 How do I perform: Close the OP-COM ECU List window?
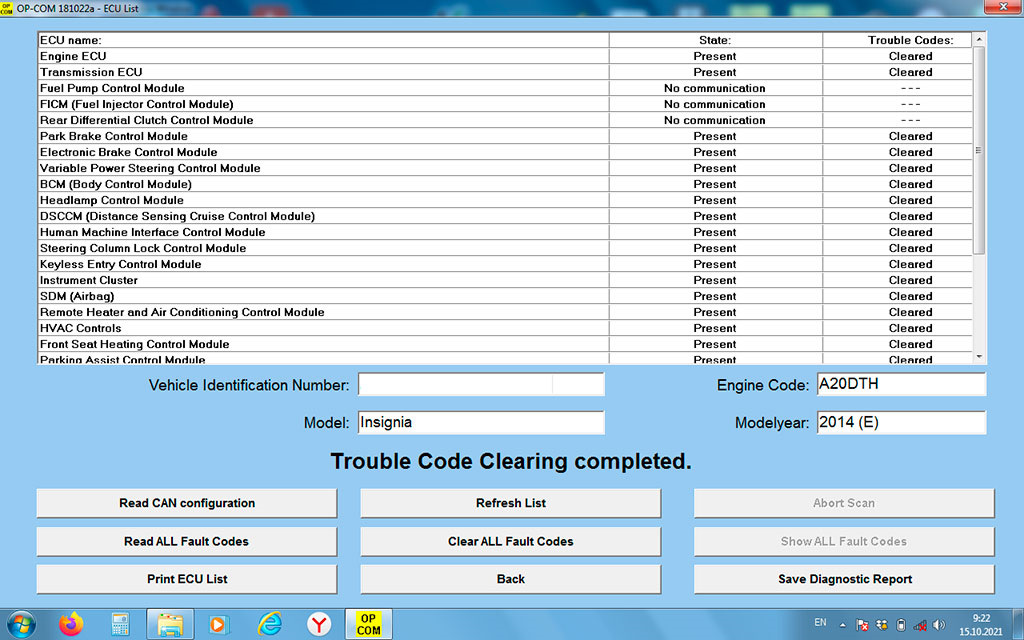1004,7
